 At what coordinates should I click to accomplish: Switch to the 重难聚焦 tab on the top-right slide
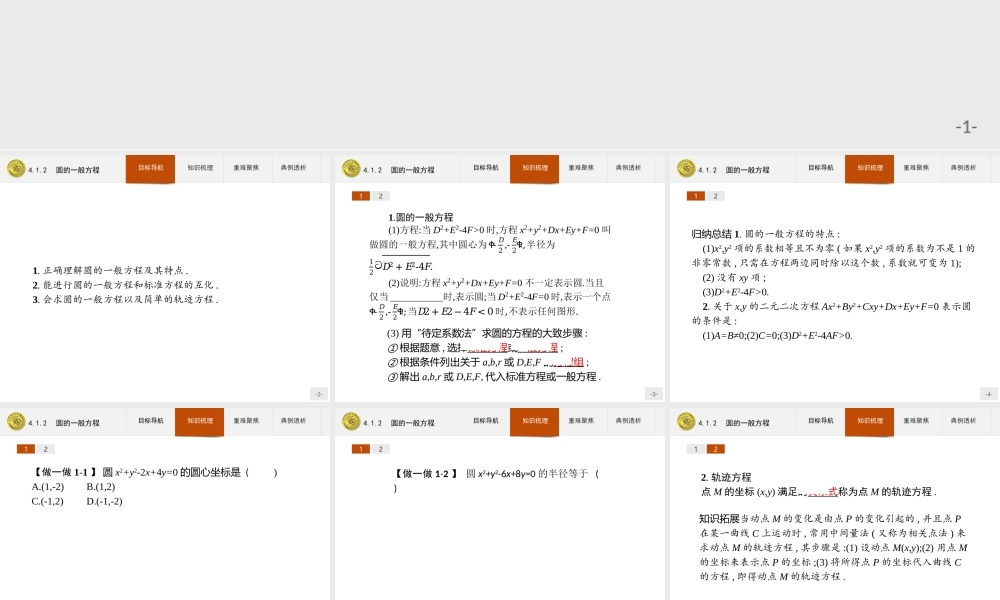(915, 168)
